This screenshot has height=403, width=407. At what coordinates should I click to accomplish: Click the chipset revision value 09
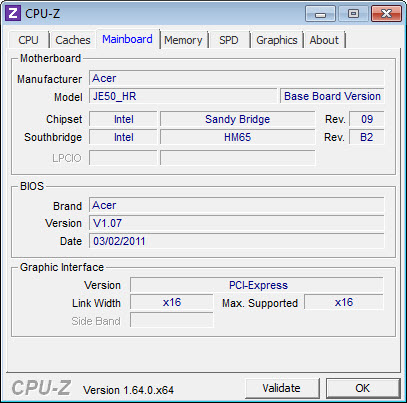click(367, 119)
